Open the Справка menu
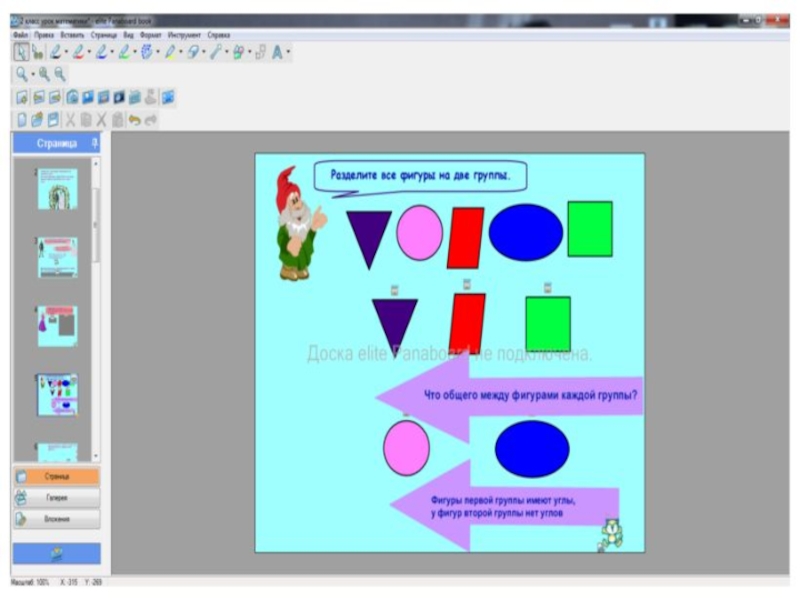Viewport: 800px width, 600px height. click(218, 34)
